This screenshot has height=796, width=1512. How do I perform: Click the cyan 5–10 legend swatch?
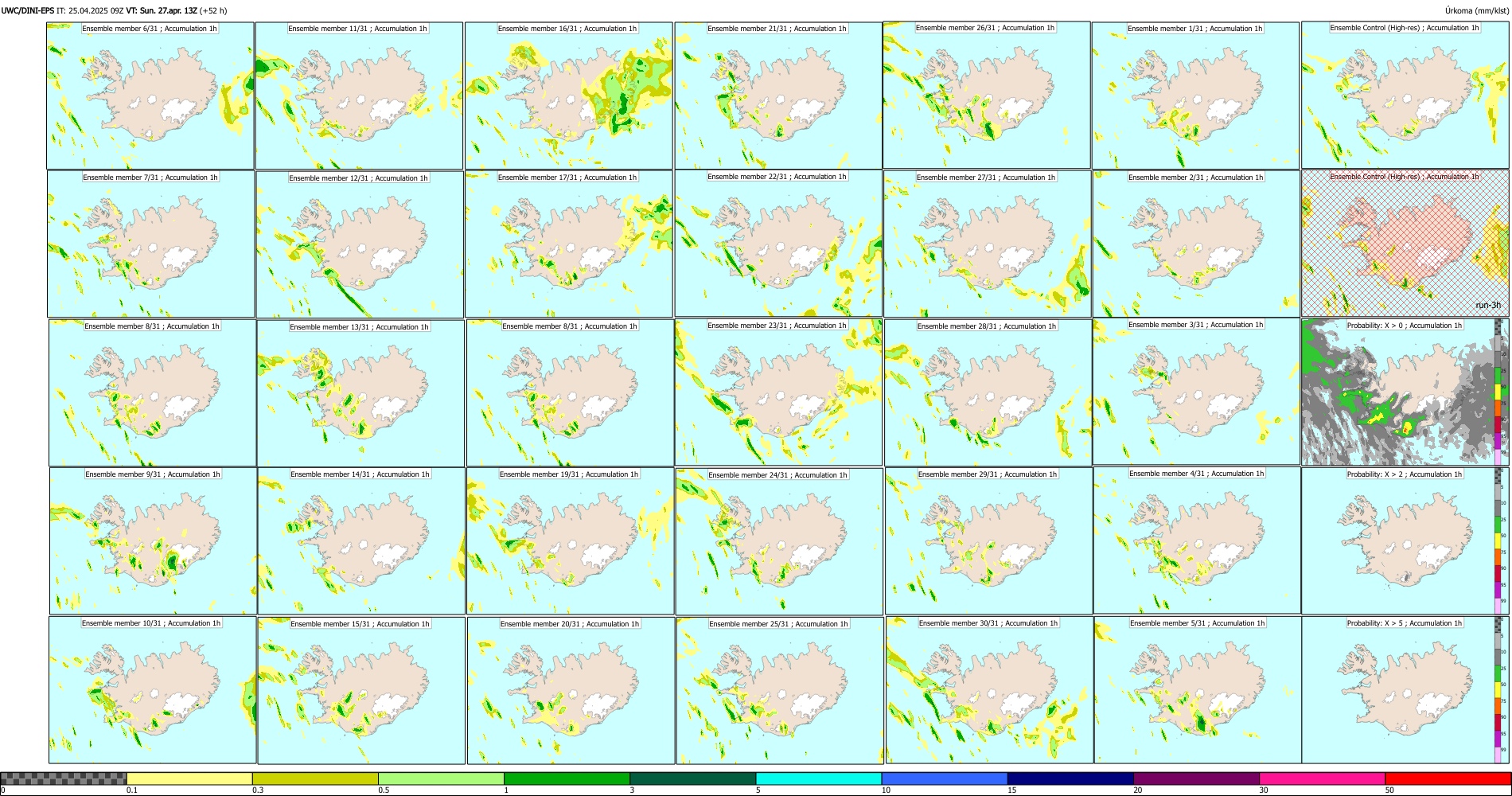819,778
